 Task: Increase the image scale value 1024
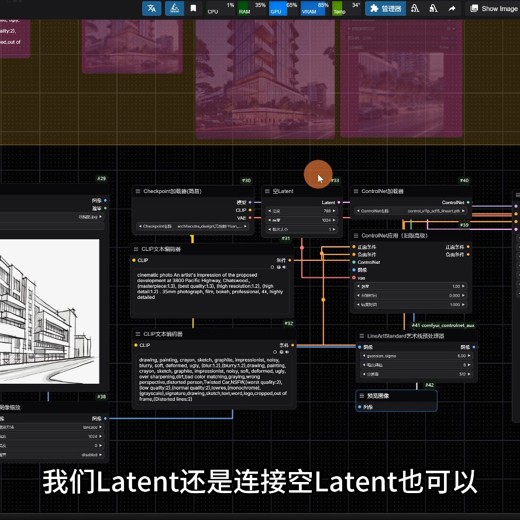point(100,436)
